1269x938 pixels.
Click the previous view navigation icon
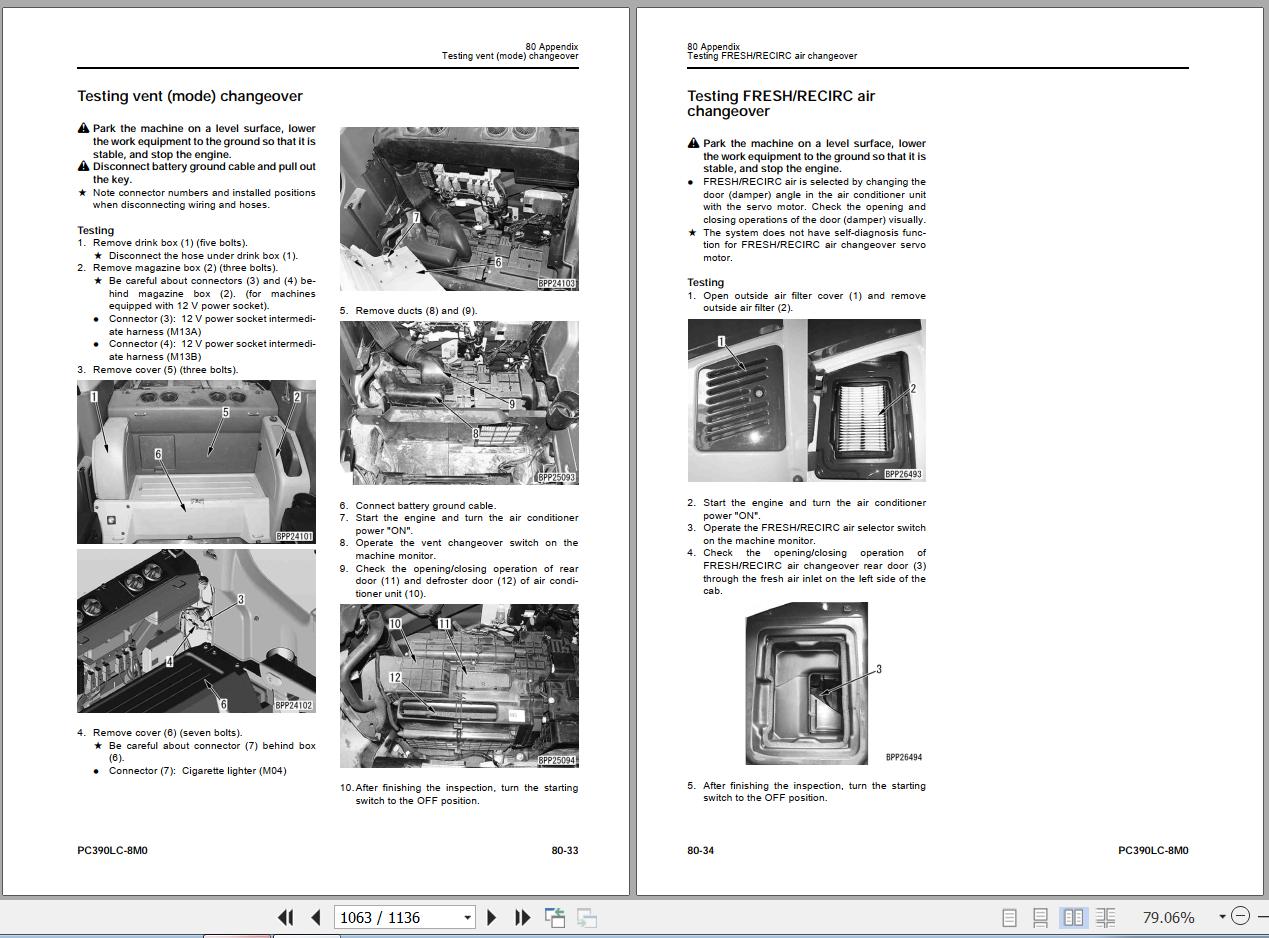pos(555,917)
